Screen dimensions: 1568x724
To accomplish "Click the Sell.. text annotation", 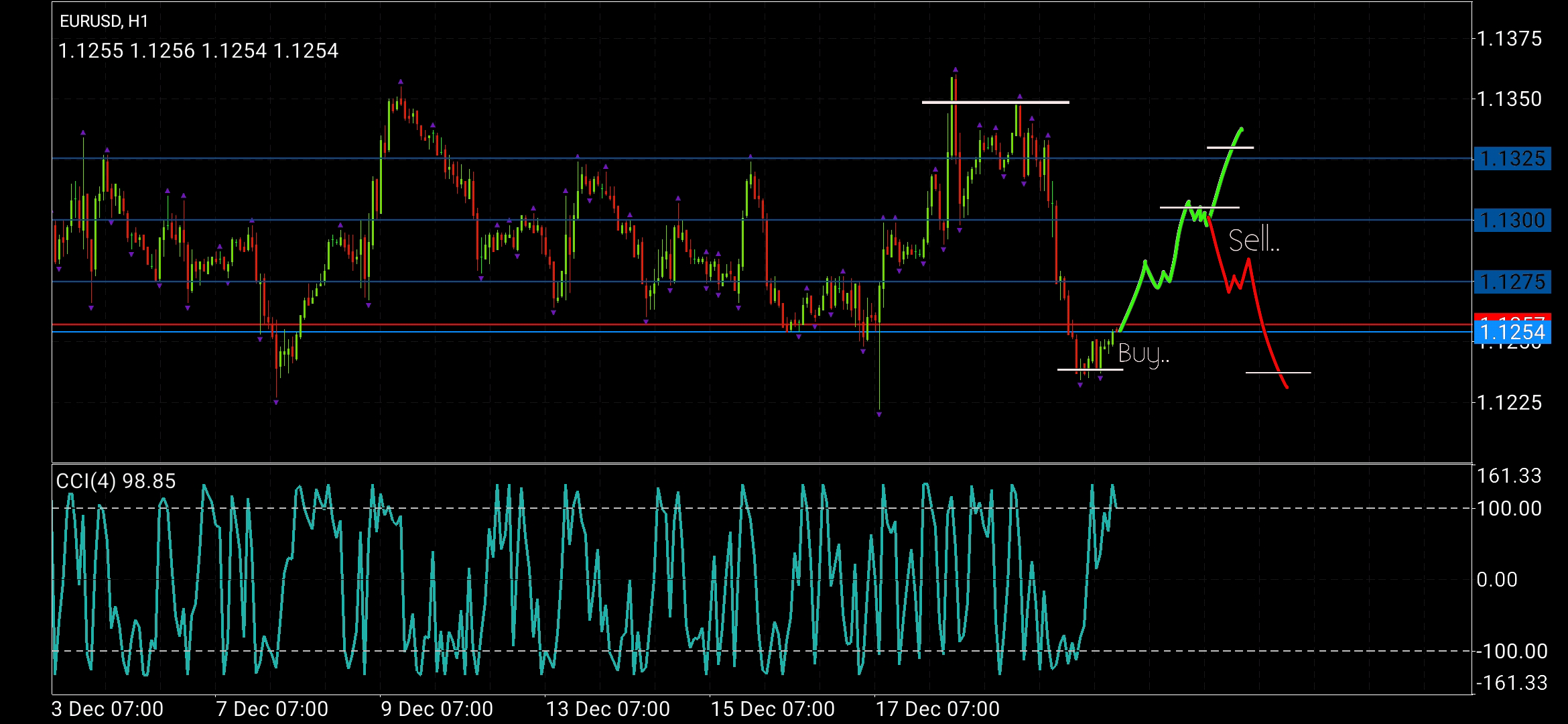I will [x=1254, y=241].
